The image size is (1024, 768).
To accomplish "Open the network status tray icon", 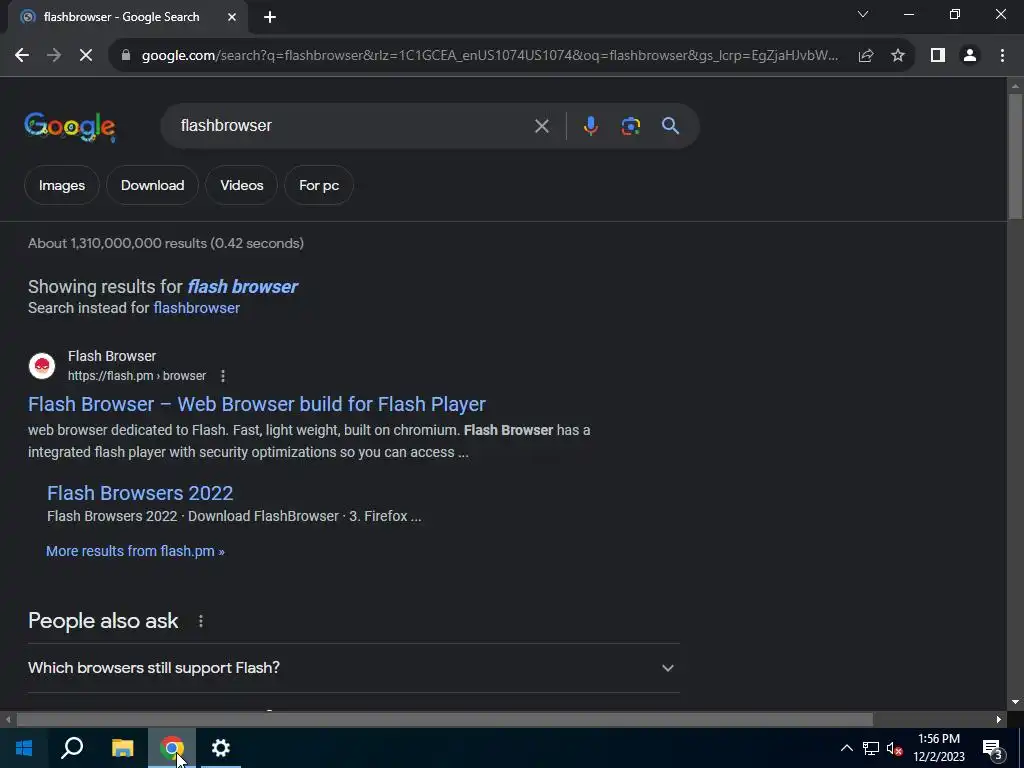I will pos(871,748).
